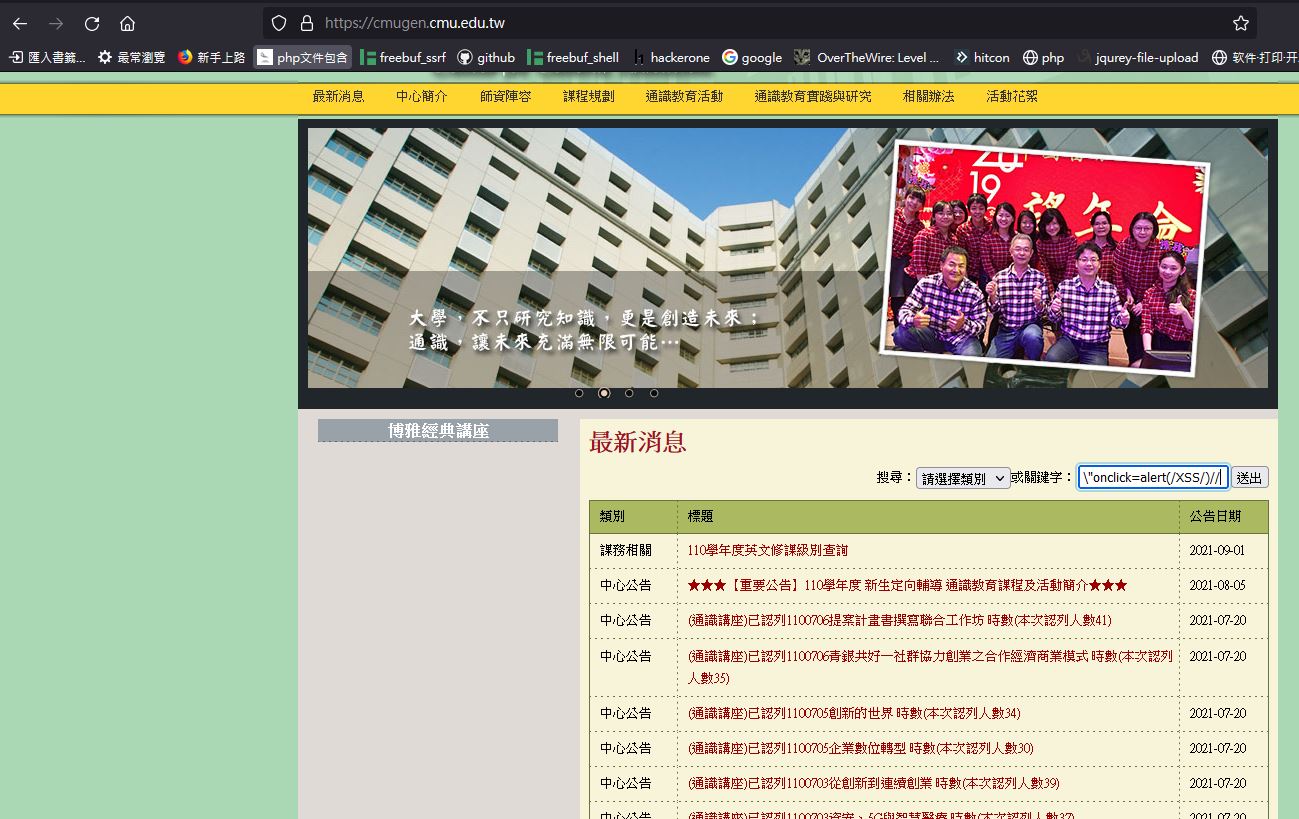1299x819 pixels.
Task: Open the hitcon bookmark
Action: (982, 57)
